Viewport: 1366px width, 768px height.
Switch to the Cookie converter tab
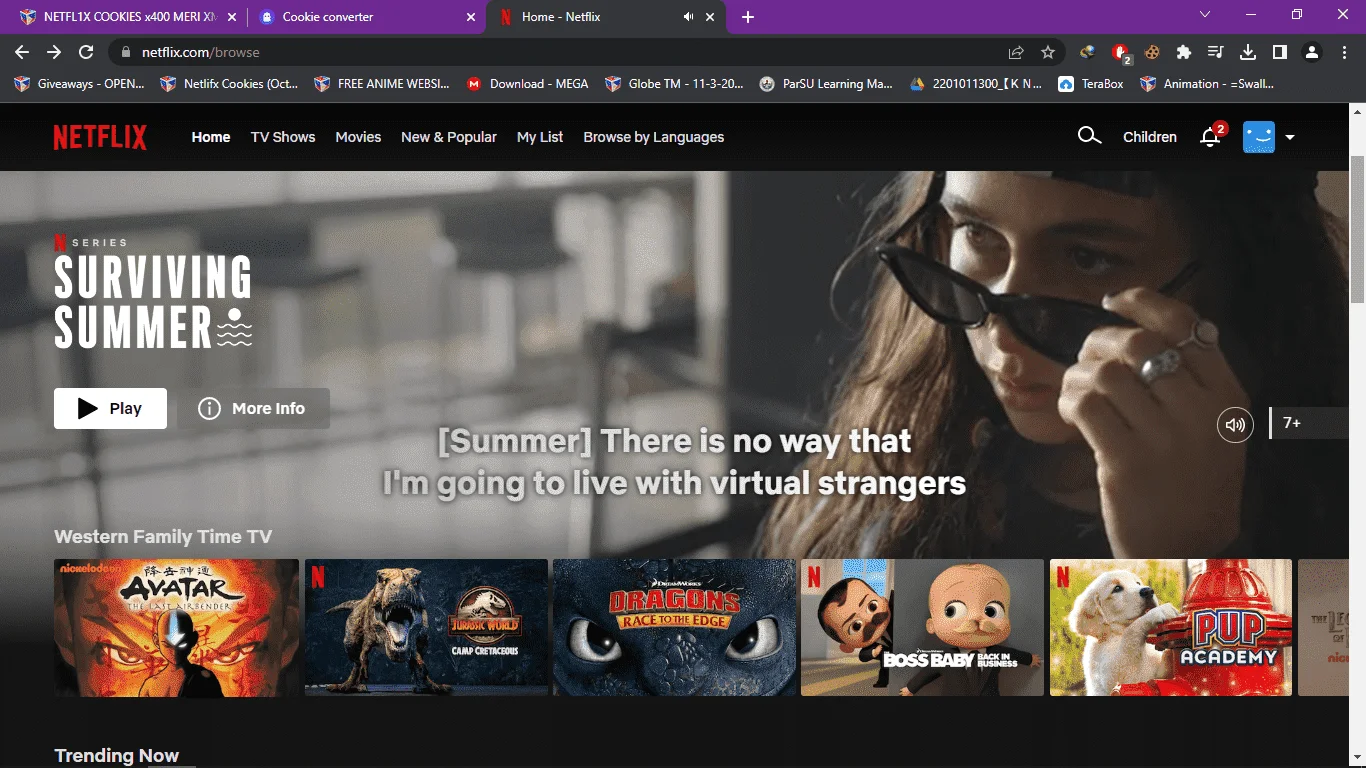coord(366,17)
